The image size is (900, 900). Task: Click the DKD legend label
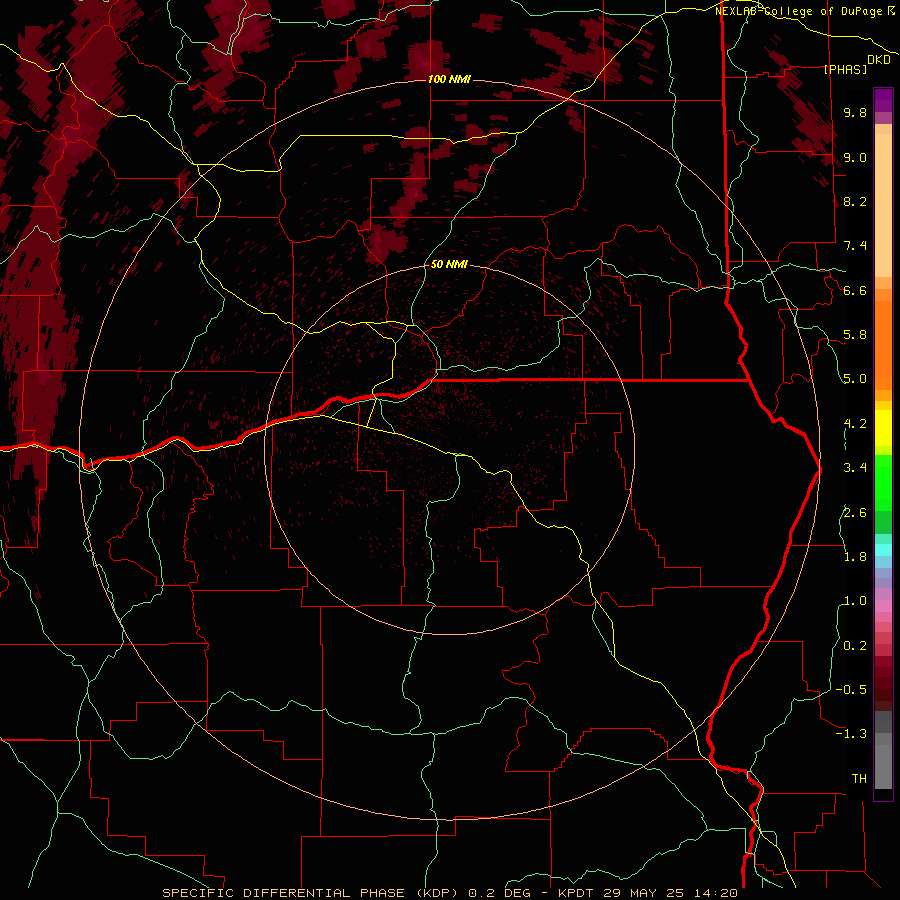[878, 60]
